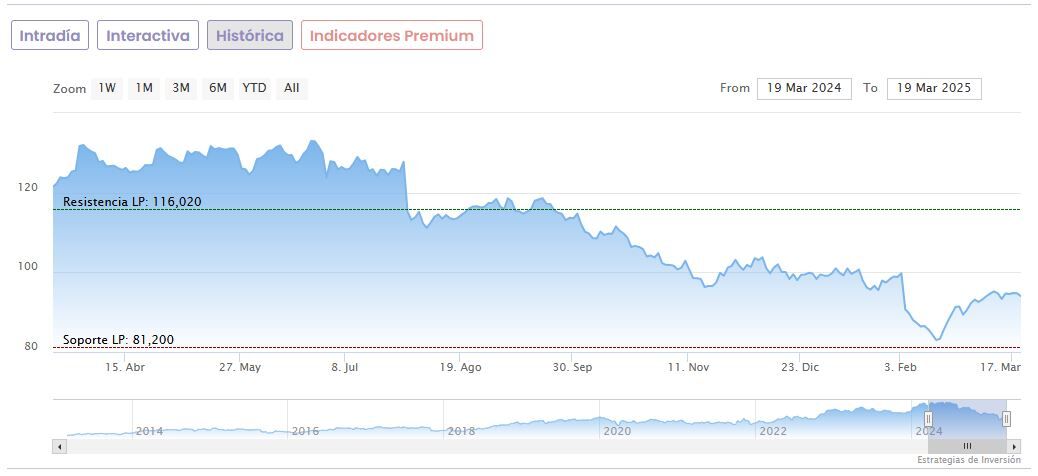
Task: Click the Resistencia LP line label
Action: tap(132, 202)
